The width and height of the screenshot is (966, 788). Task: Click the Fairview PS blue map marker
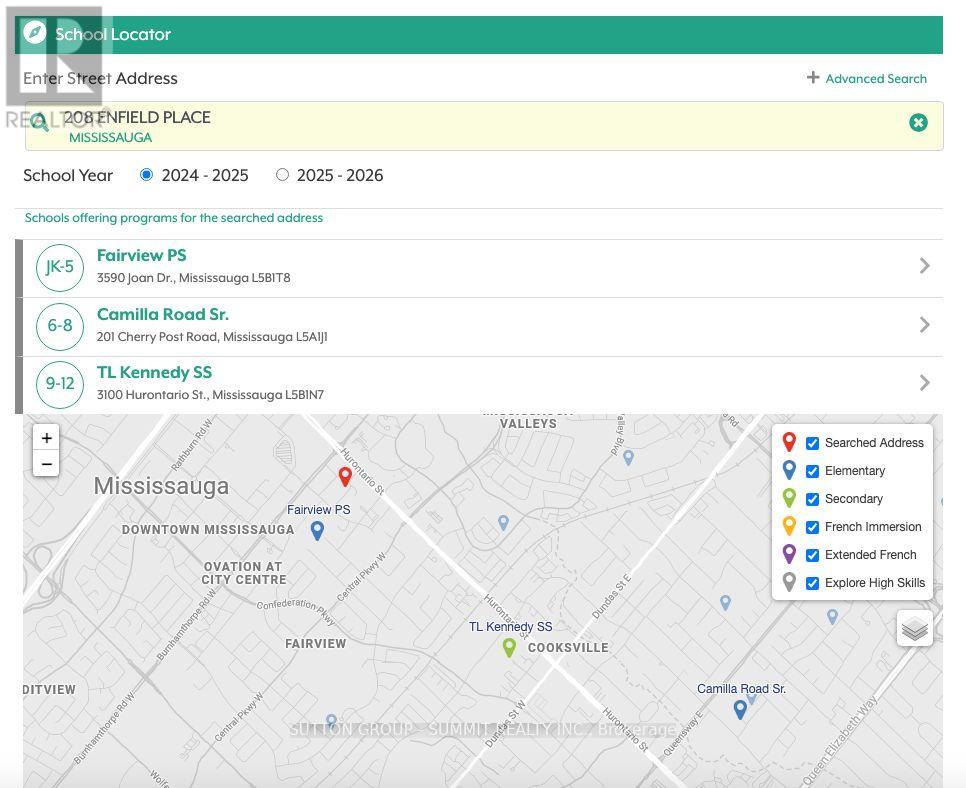tap(317, 530)
